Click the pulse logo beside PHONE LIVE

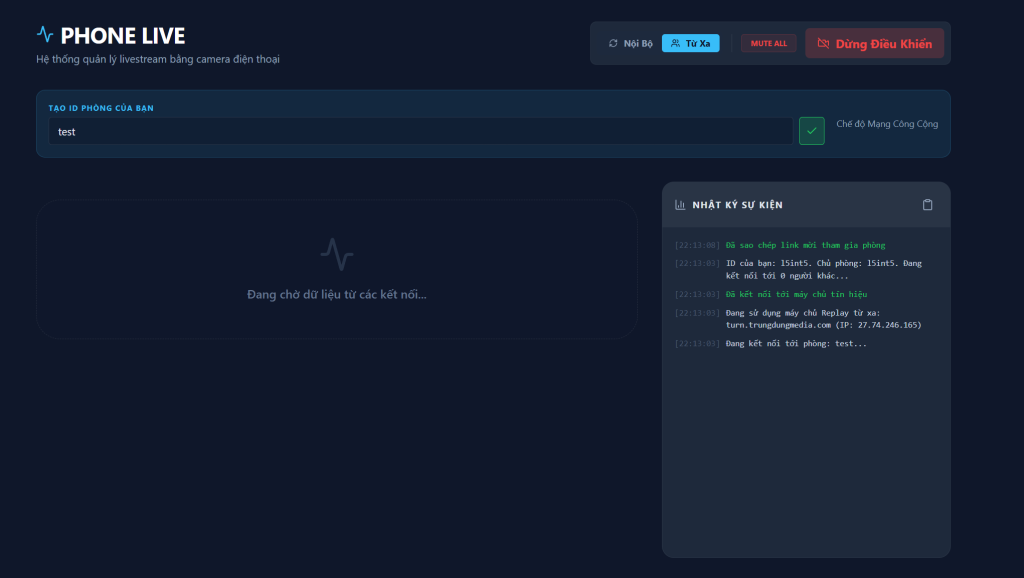(45, 34)
